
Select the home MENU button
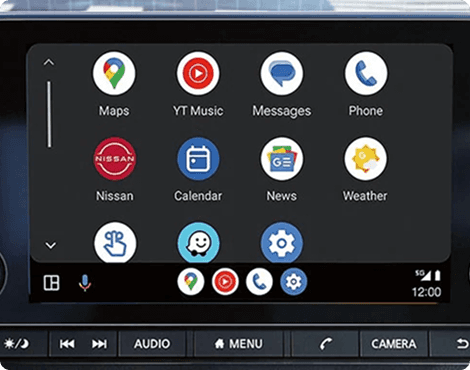tap(239, 344)
